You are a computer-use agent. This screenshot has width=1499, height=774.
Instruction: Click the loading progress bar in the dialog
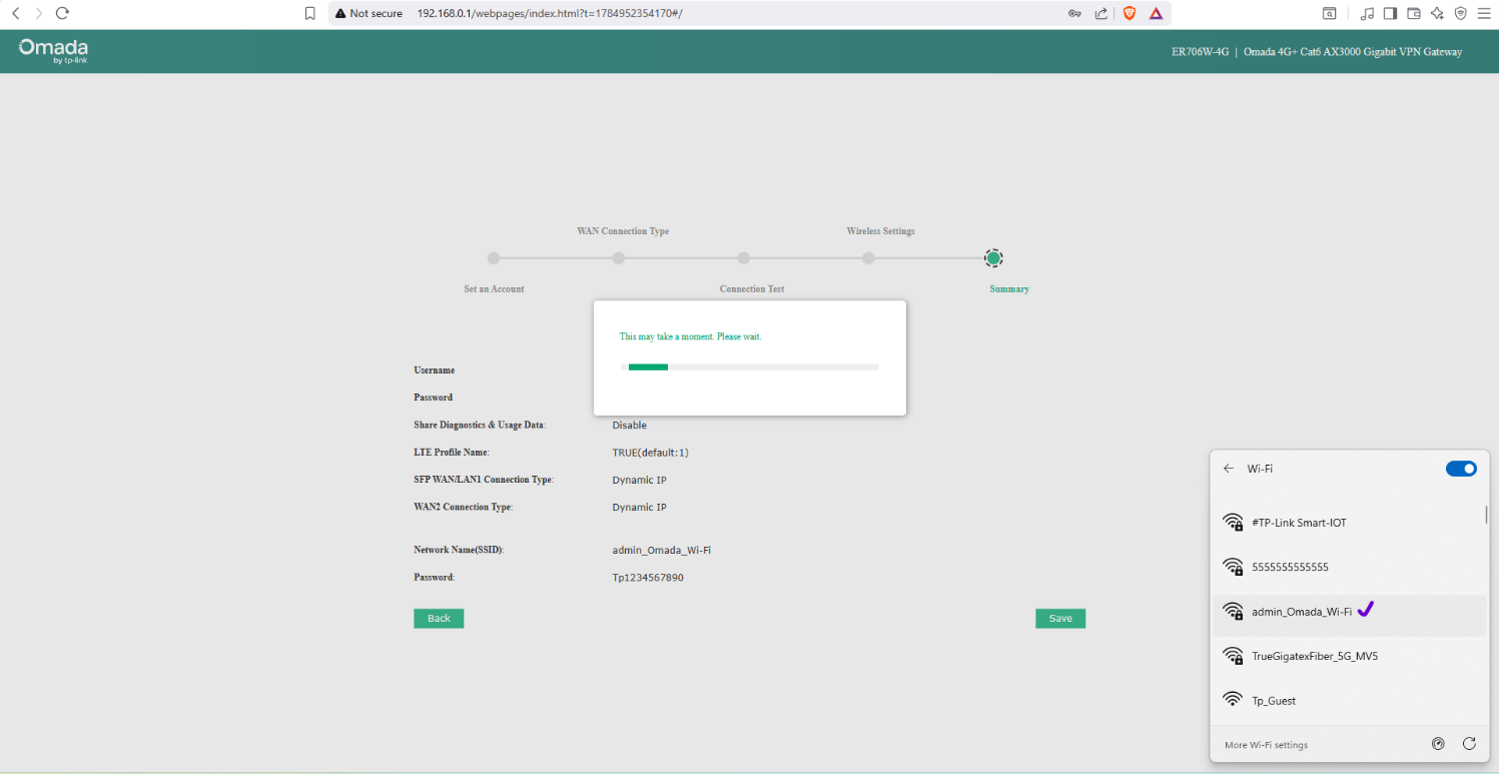click(x=749, y=367)
